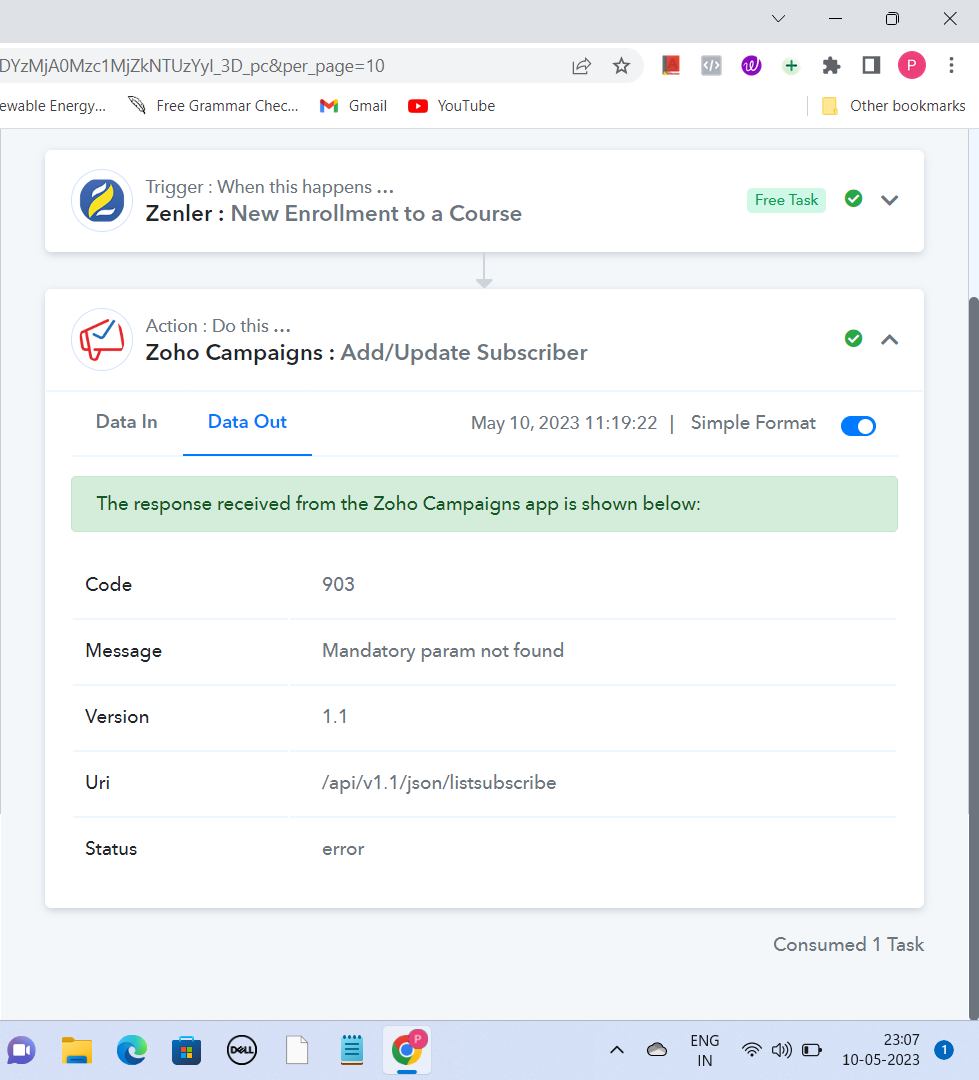Launch Microsoft Edge from the taskbar

[132, 1050]
